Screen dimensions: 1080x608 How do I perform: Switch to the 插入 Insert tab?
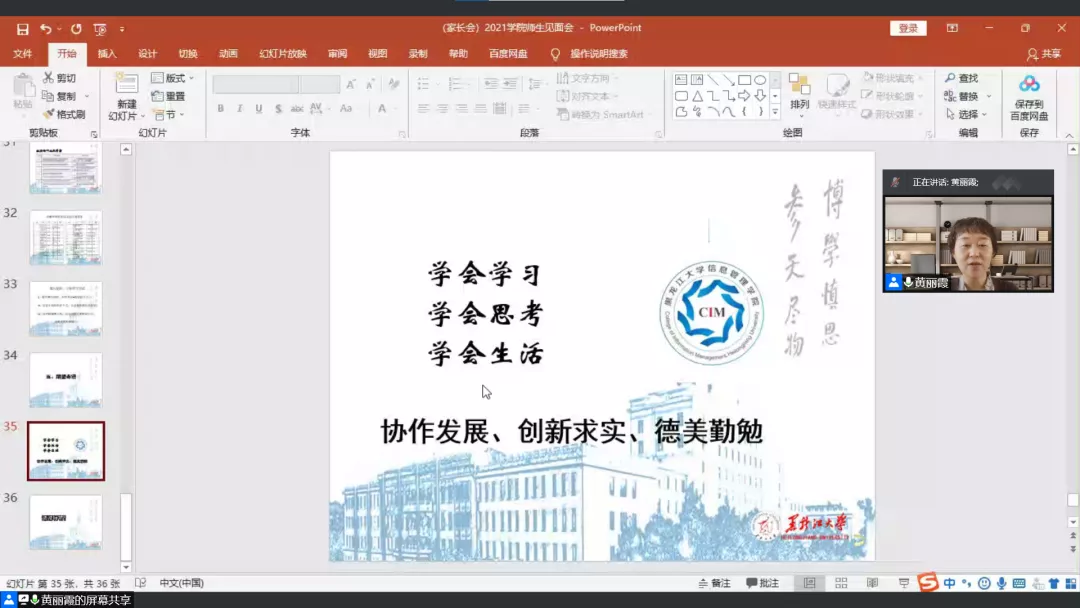[107, 54]
